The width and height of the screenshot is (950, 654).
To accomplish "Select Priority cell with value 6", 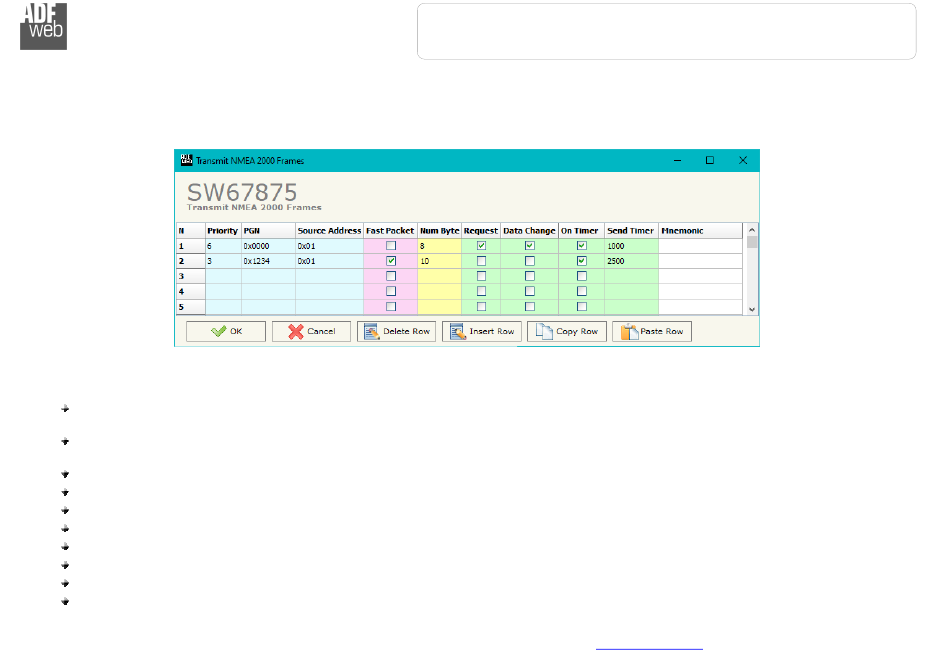I will tap(224, 246).
